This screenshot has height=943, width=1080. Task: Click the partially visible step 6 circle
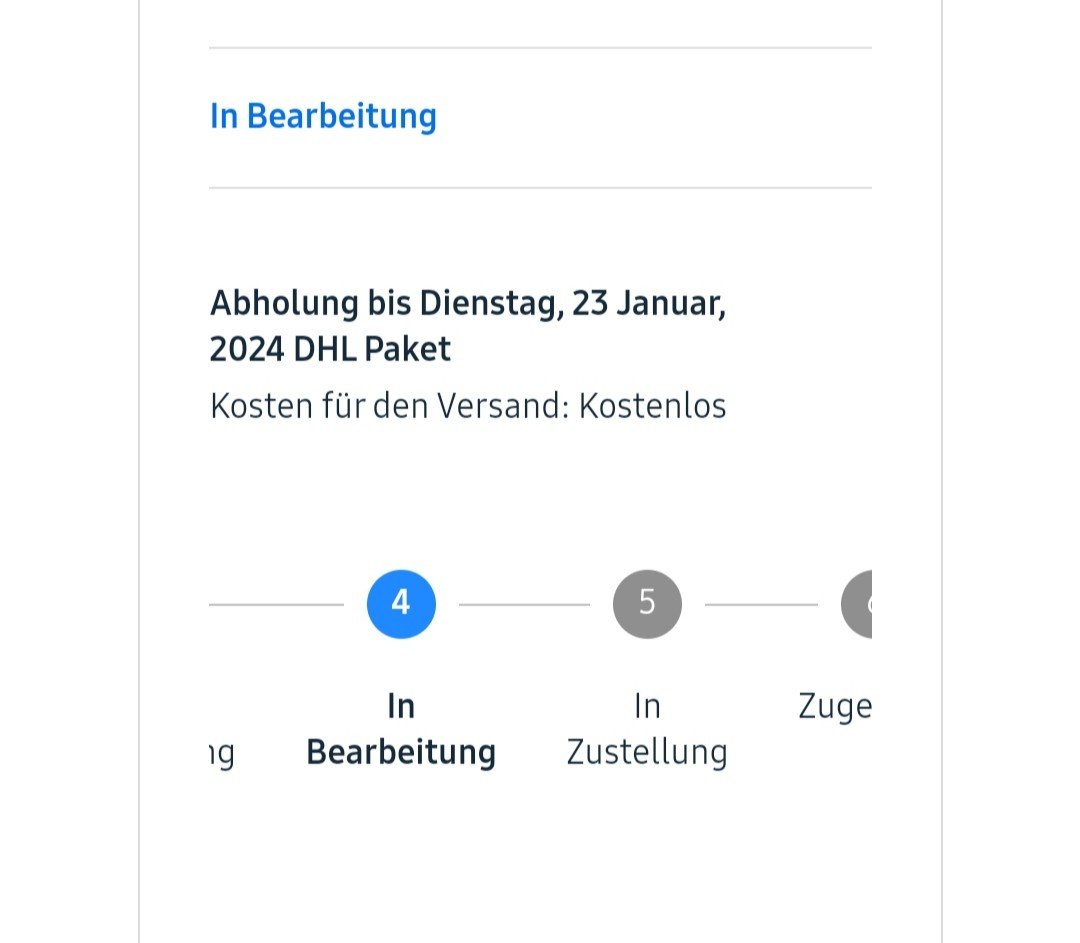858,604
